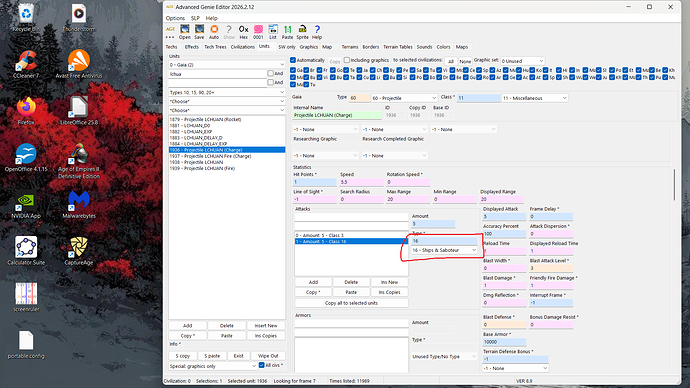Click the Max Range input field
The height and width of the screenshot is (388, 690).
point(408,199)
